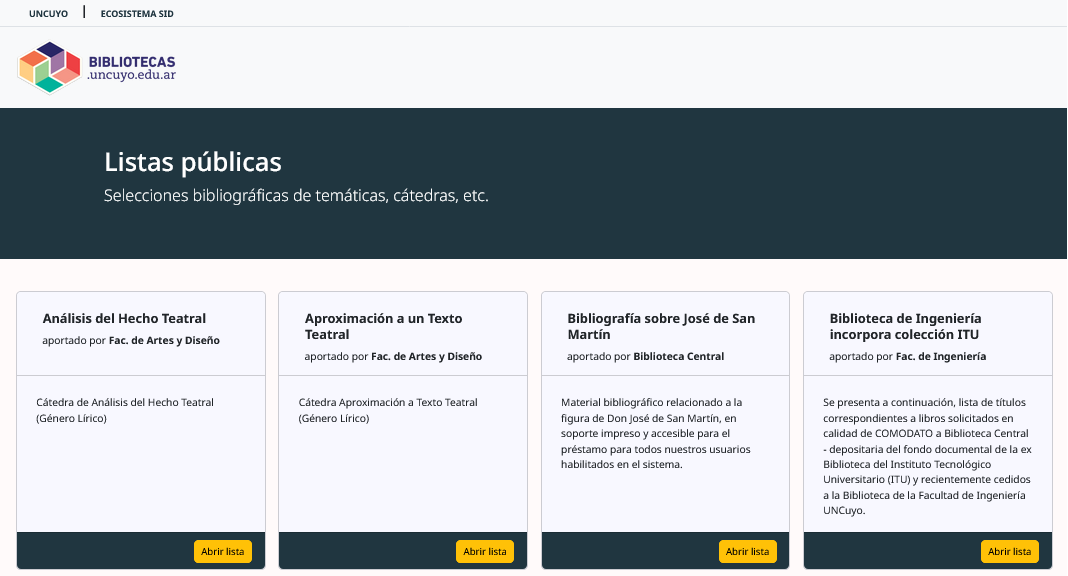Click the BIBLIOTECAS .uncuyo.edu.ar logo text
Image resolution: width=1068 pixels, height=576 pixels.
coord(131,68)
